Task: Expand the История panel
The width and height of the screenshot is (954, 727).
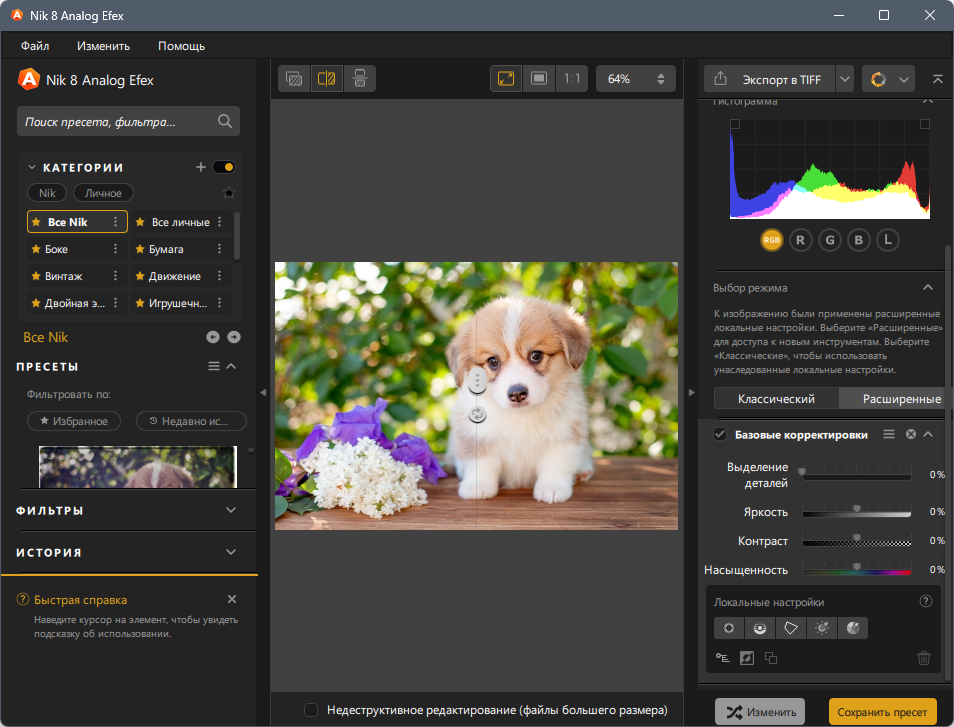Action: click(231, 552)
